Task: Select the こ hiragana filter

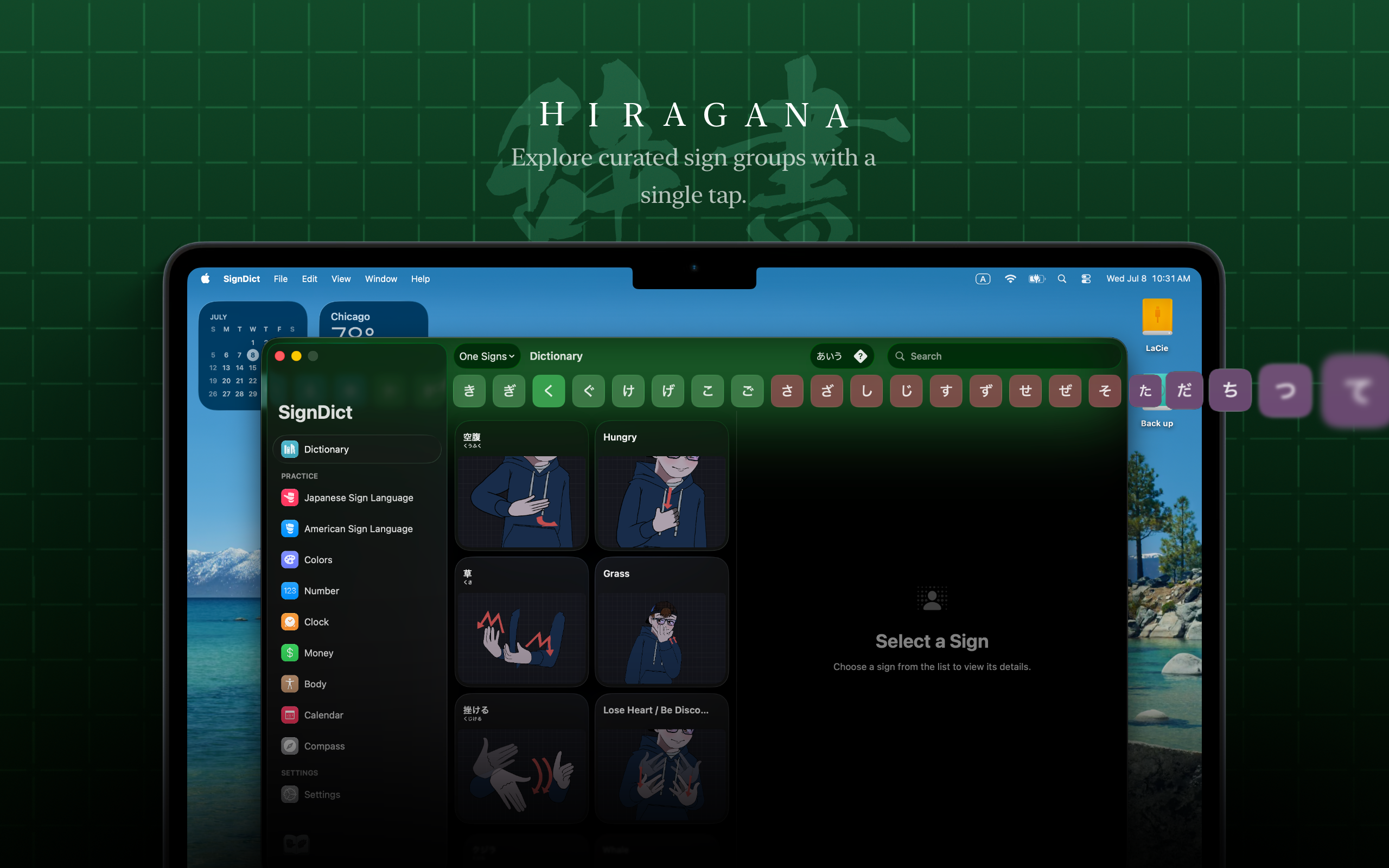Action: tap(708, 391)
